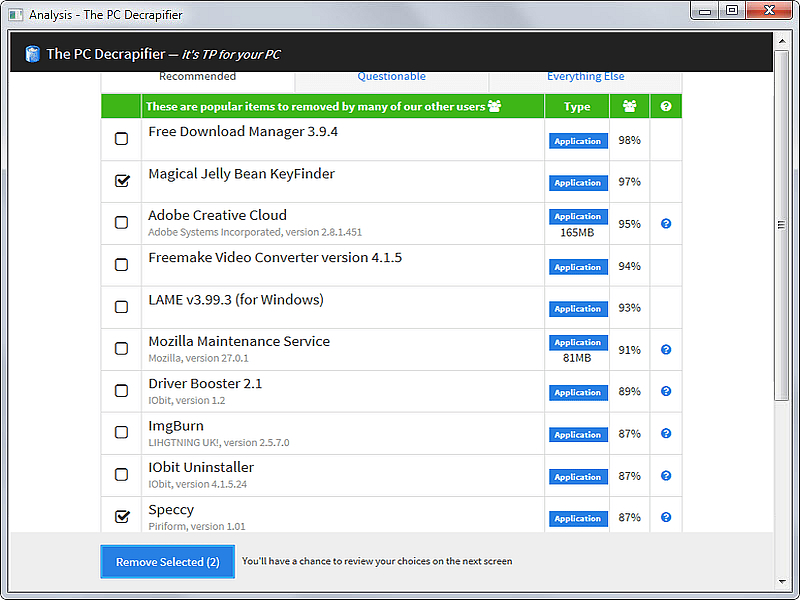Screen dimensions: 800x600
Task: Click the 'Adobe Creative Cloud' program name
Action: pos(217,215)
